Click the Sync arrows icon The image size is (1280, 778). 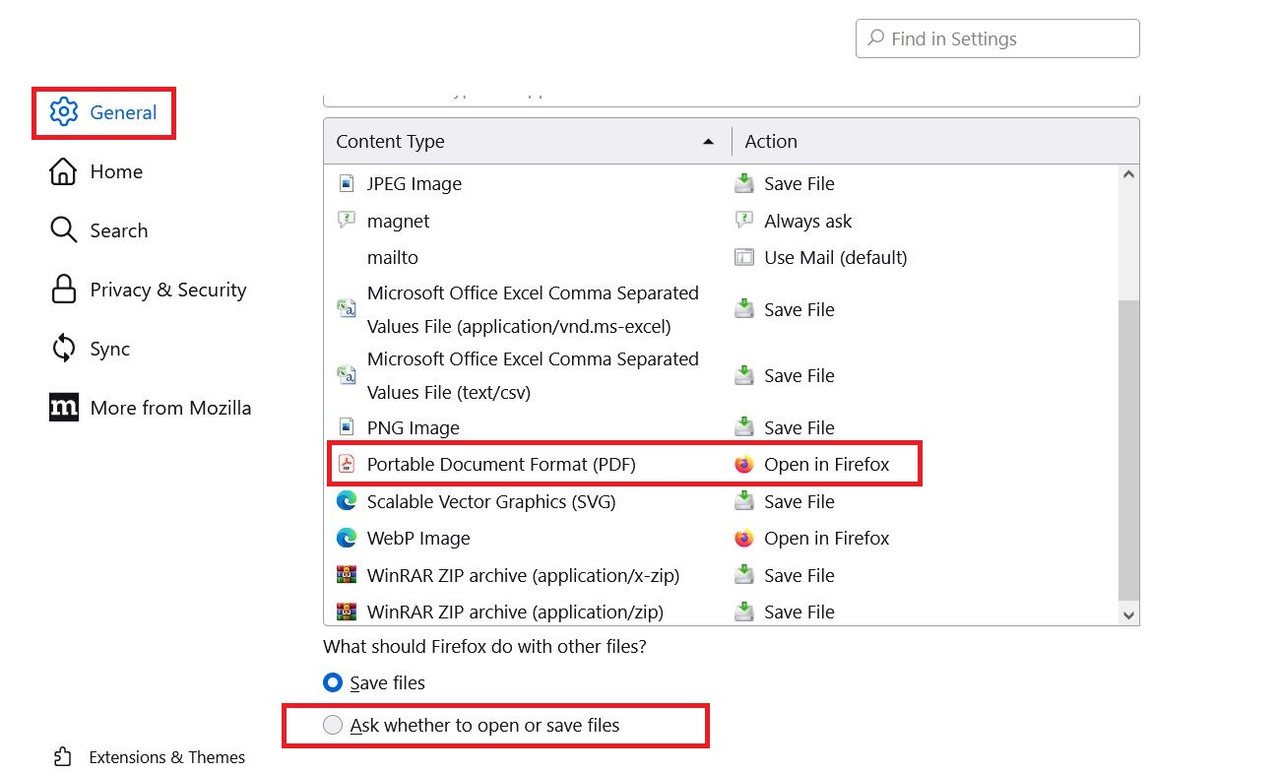pos(63,348)
